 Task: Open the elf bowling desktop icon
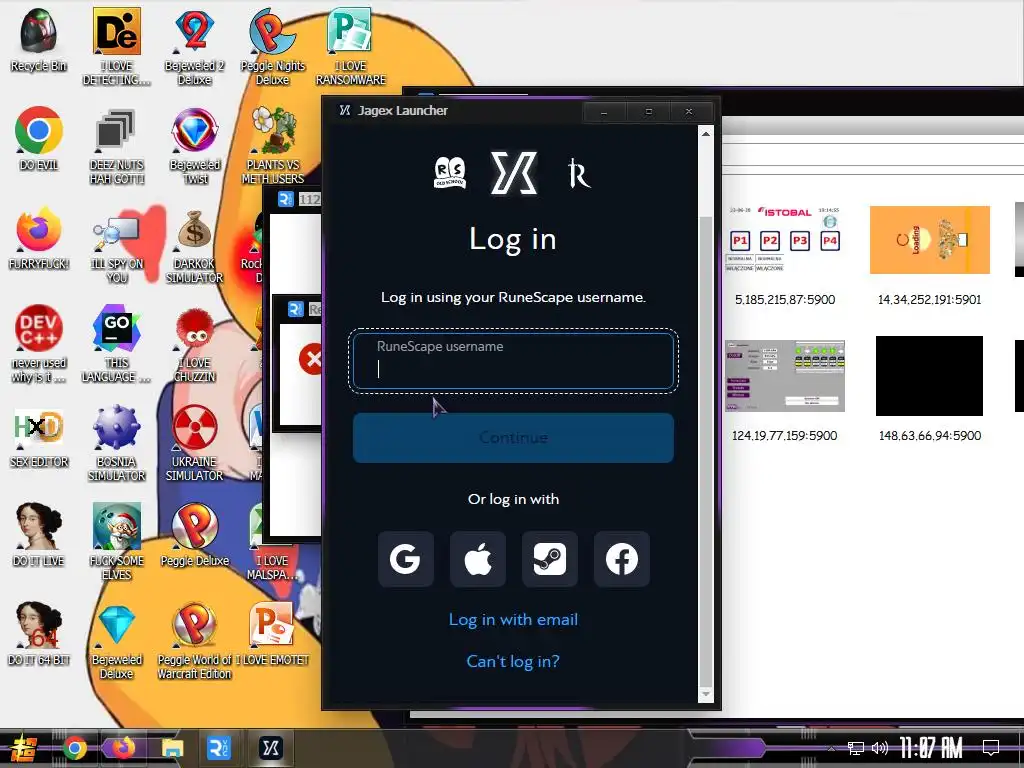click(116, 541)
